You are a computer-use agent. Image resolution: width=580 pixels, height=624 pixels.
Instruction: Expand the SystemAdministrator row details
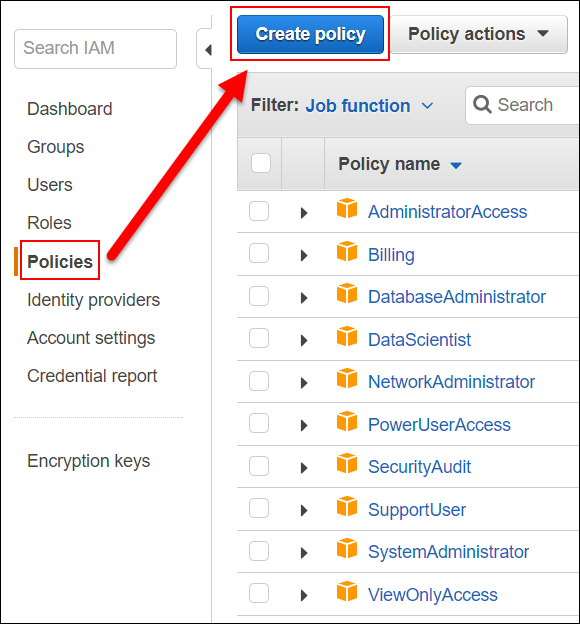(x=304, y=553)
